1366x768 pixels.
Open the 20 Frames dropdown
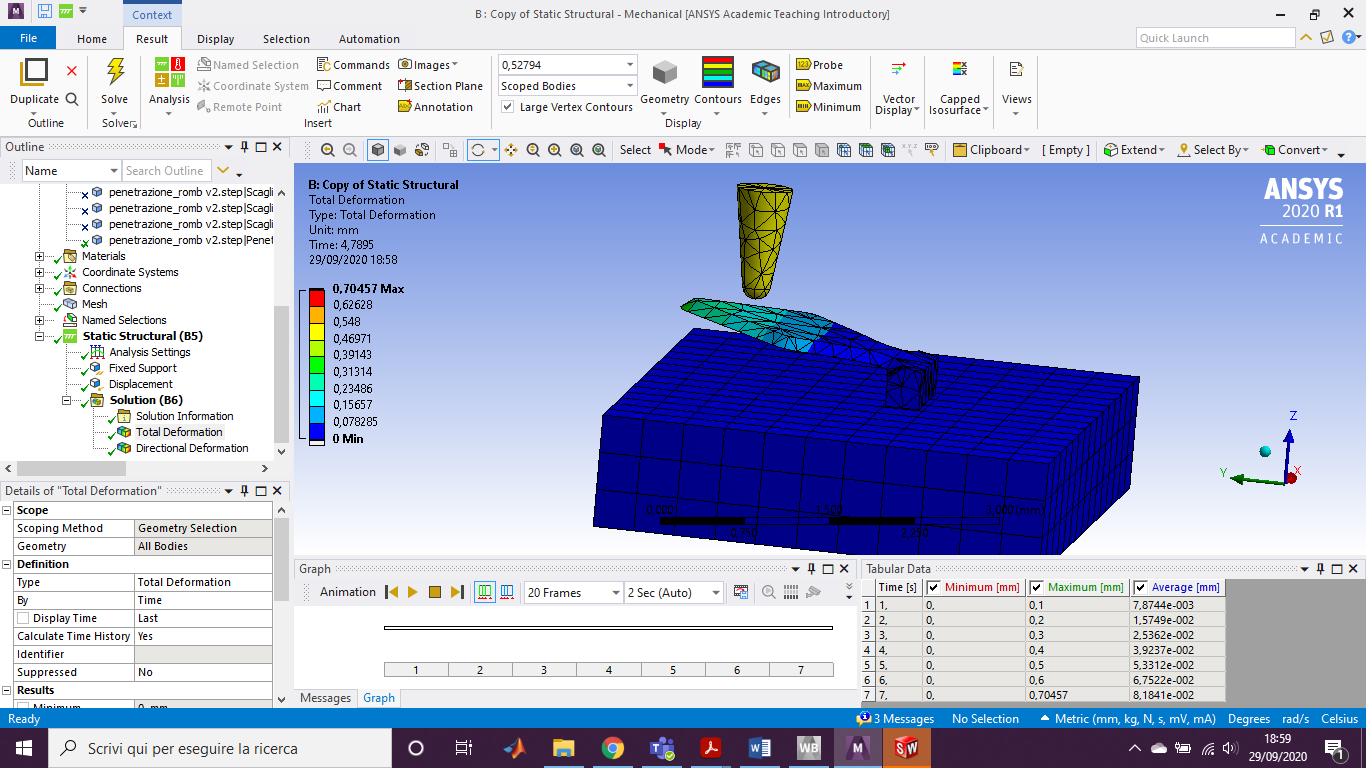[615, 593]
